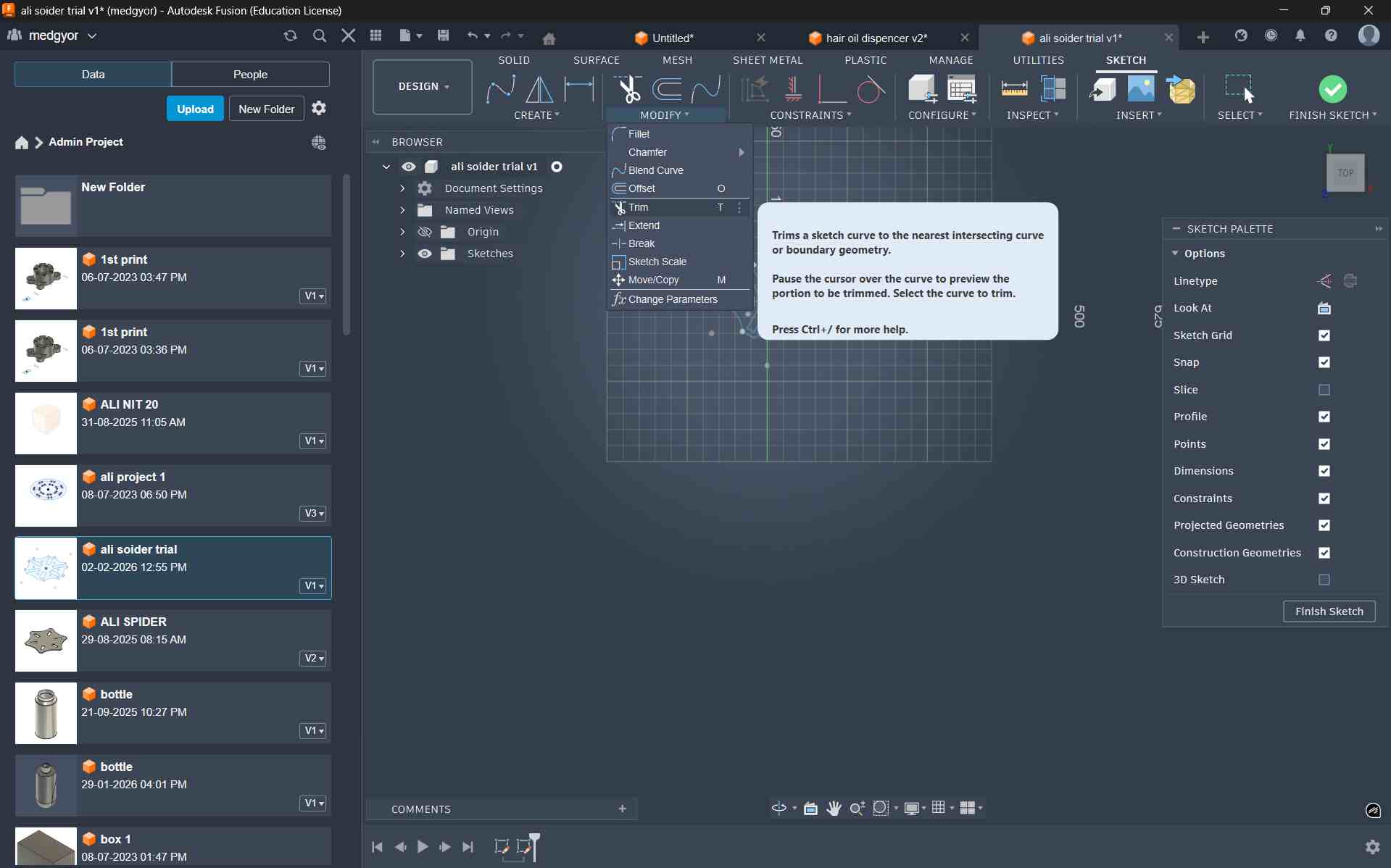The width and height of the screenshot is (1391, 868).
Task: Toggle Sketch Grid checkbox
Action: coord(1324,335)
